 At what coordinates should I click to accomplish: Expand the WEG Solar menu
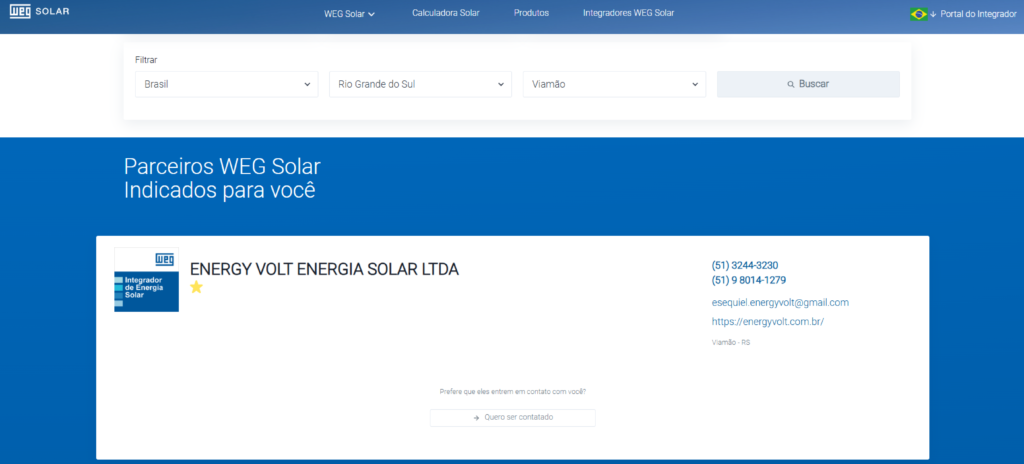pos(349,14)
